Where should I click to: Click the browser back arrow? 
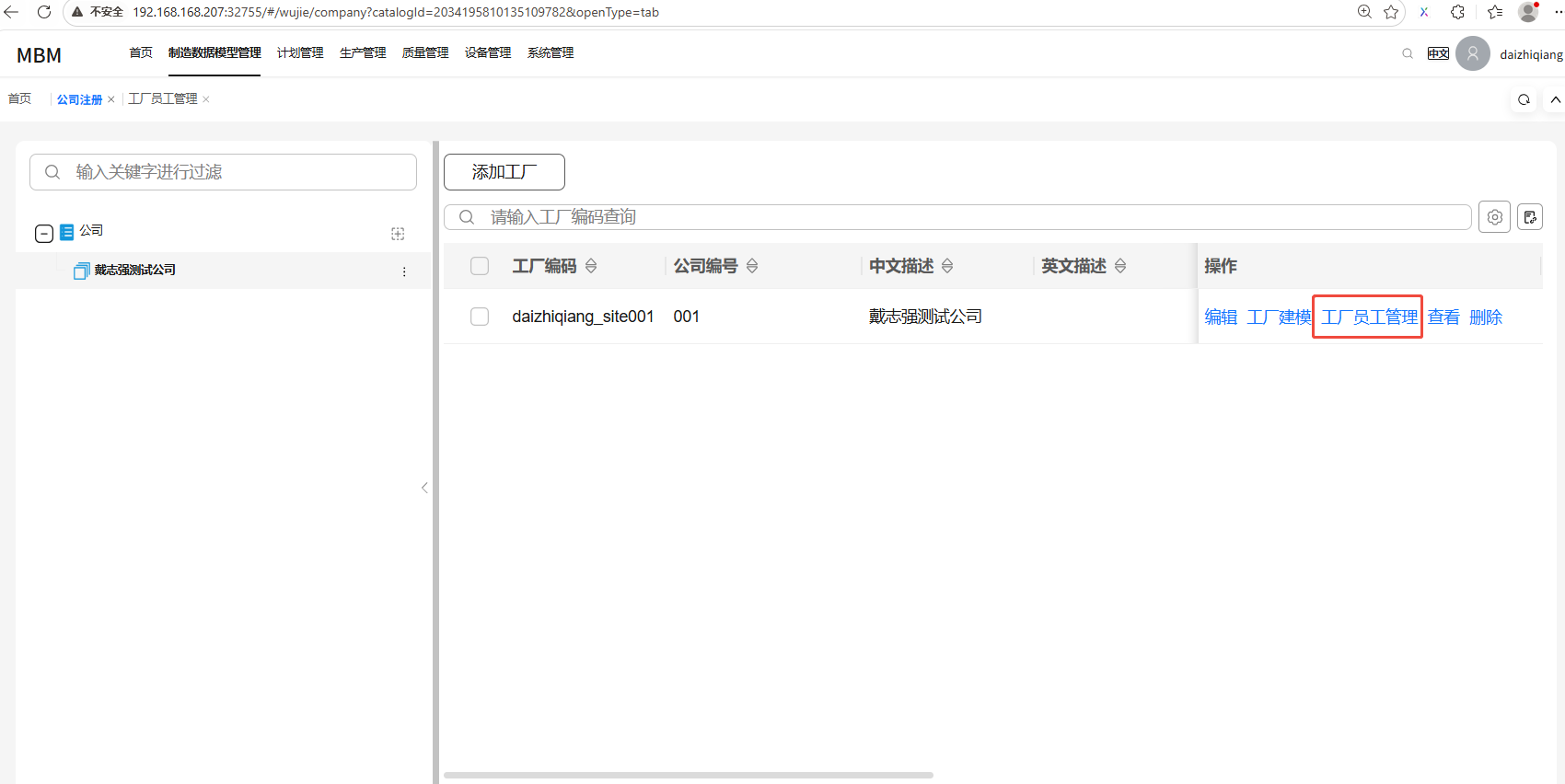click(x=11, y=12)
